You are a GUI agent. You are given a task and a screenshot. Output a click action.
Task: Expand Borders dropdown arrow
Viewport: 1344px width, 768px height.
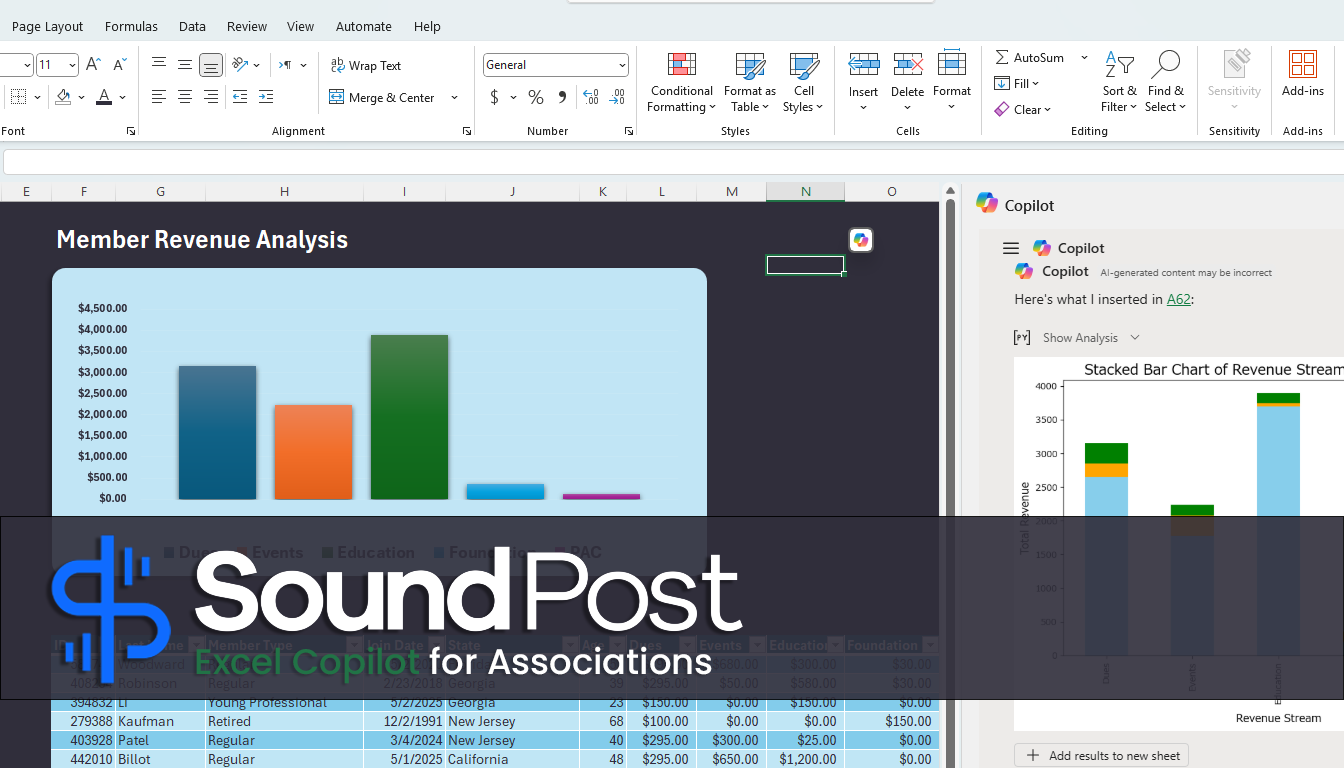click(37, 97)
